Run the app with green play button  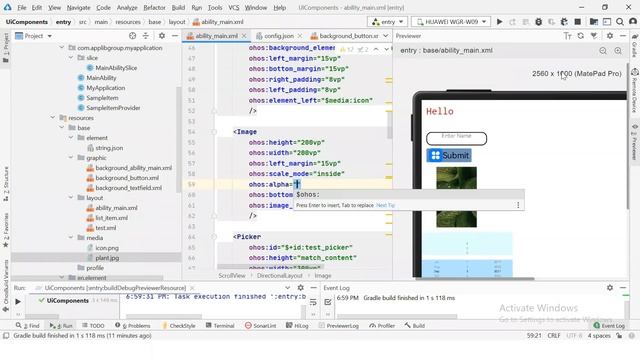point(499,22)
